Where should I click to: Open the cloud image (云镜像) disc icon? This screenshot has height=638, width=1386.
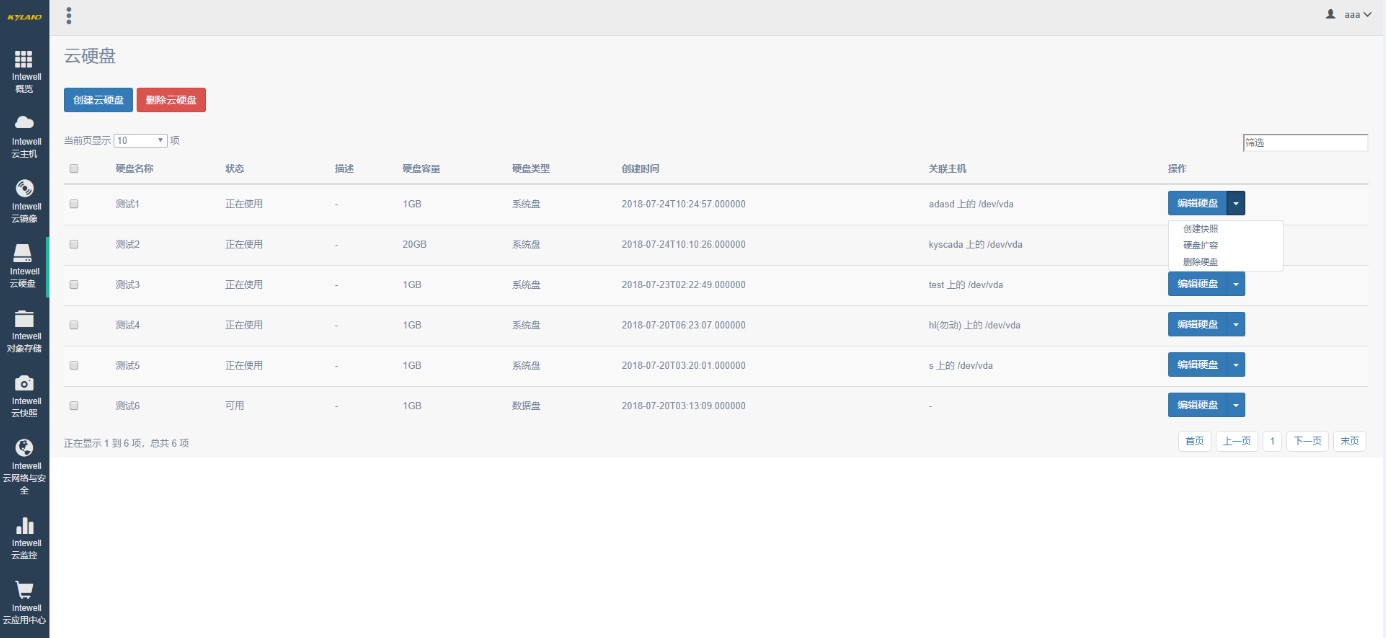coord(24,188)
